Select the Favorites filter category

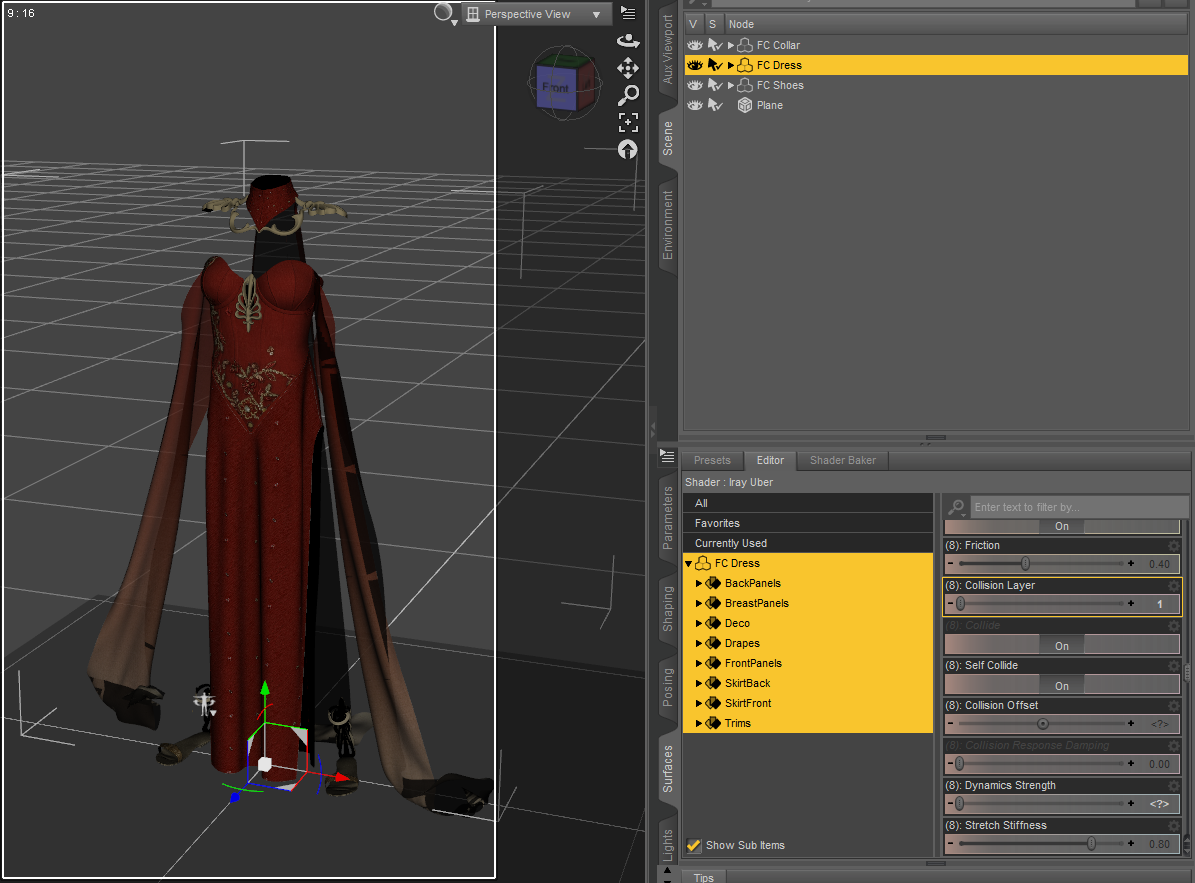pos(808,523)
